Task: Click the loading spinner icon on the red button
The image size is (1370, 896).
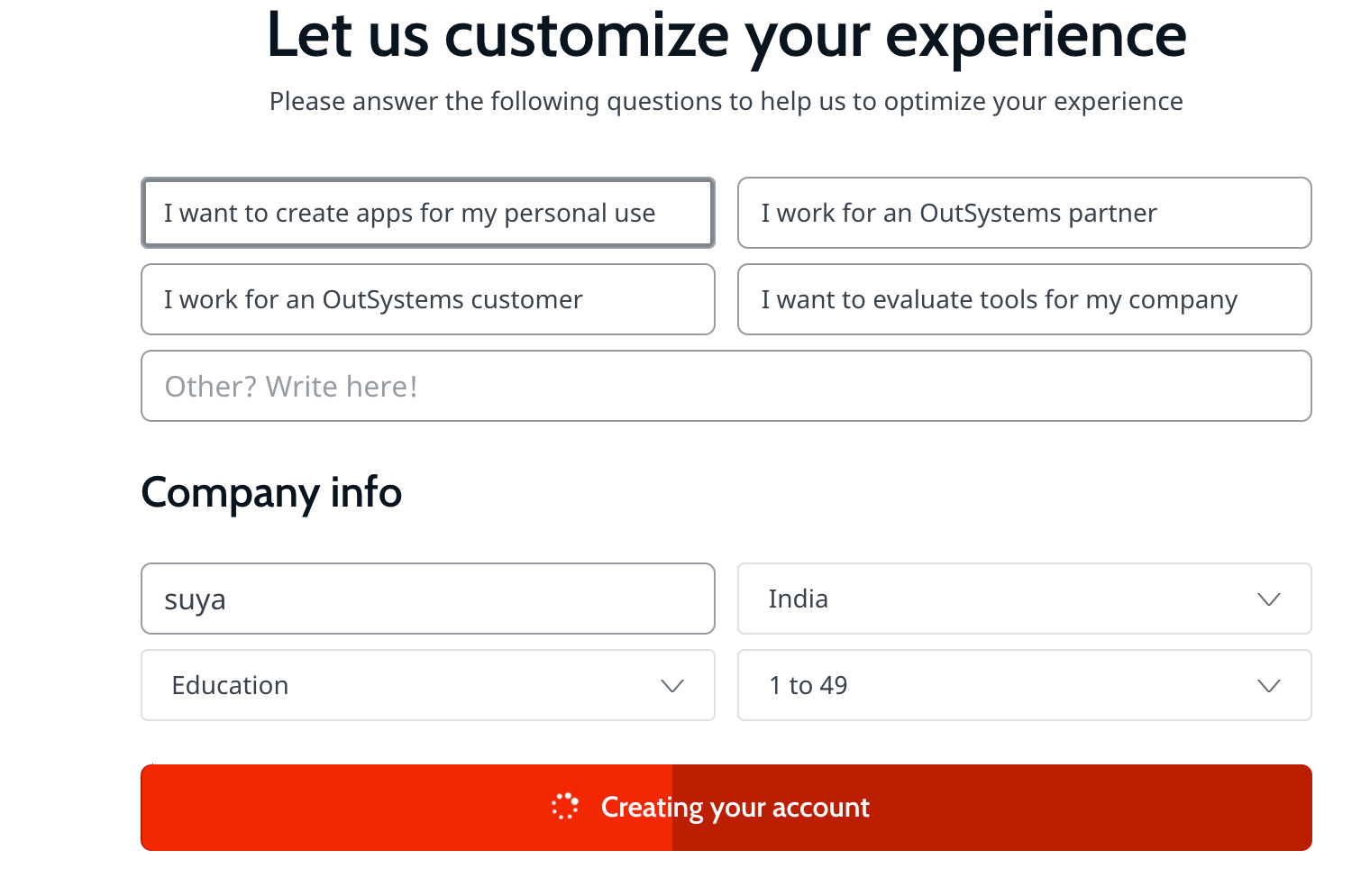Action: coord(565,807)
